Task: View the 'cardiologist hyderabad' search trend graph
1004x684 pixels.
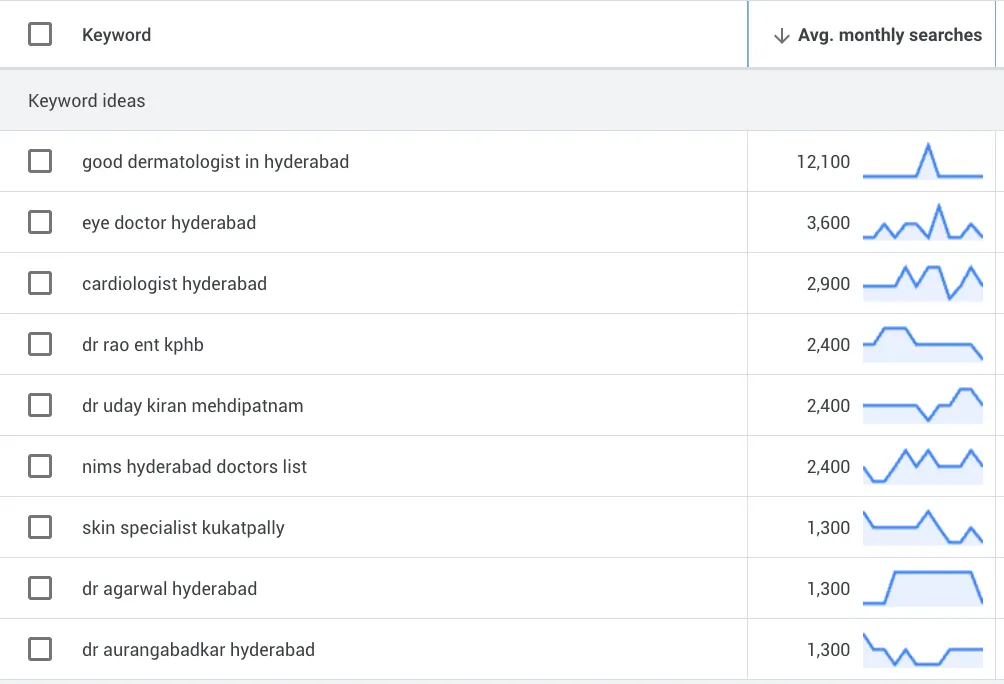Action: click(922, 283)
